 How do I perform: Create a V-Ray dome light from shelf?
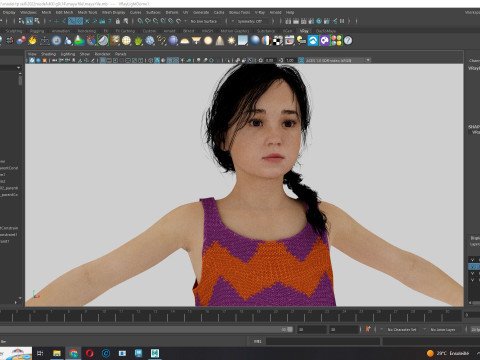coord(184,41)
